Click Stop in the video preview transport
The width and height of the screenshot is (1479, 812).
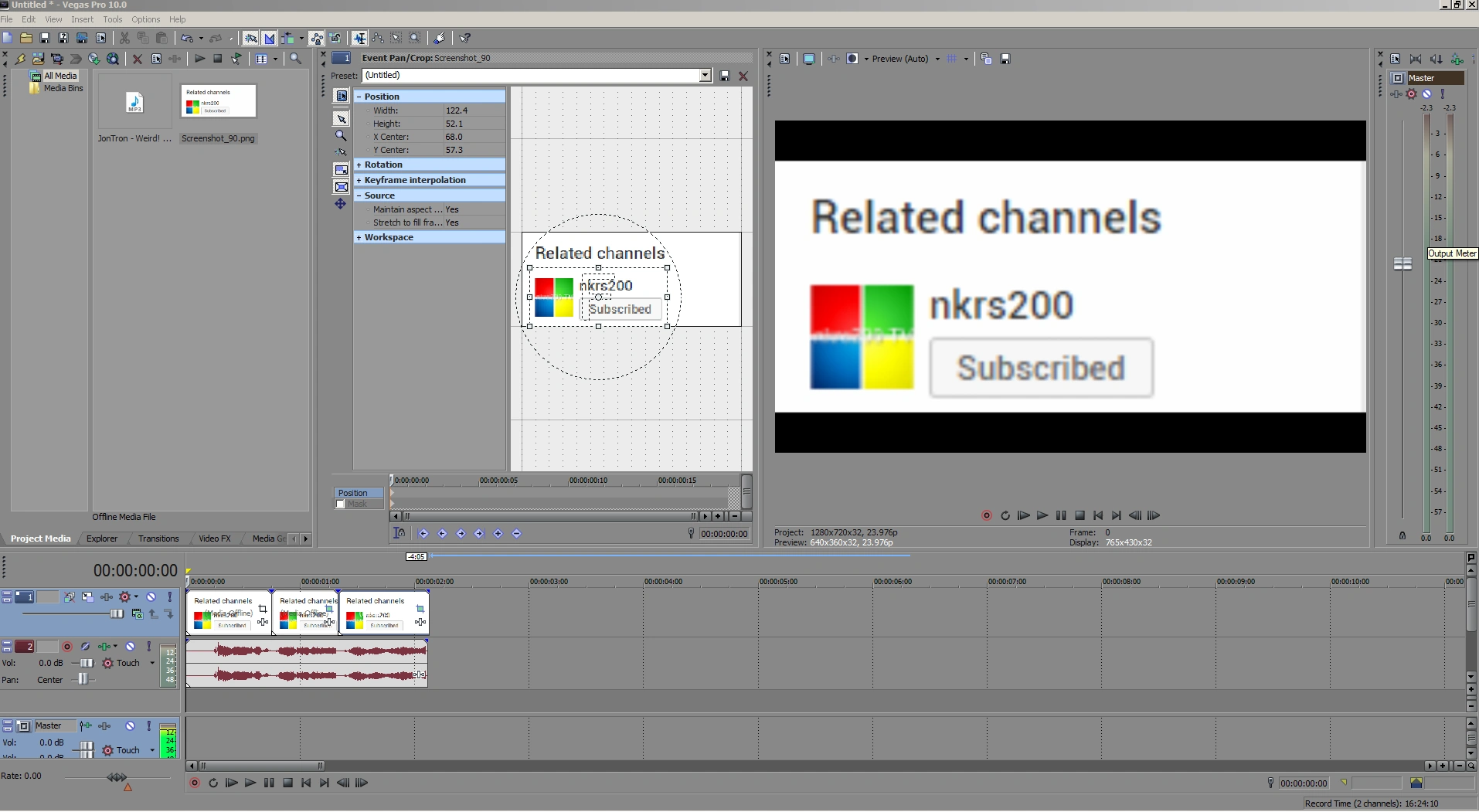[1080, 515]
